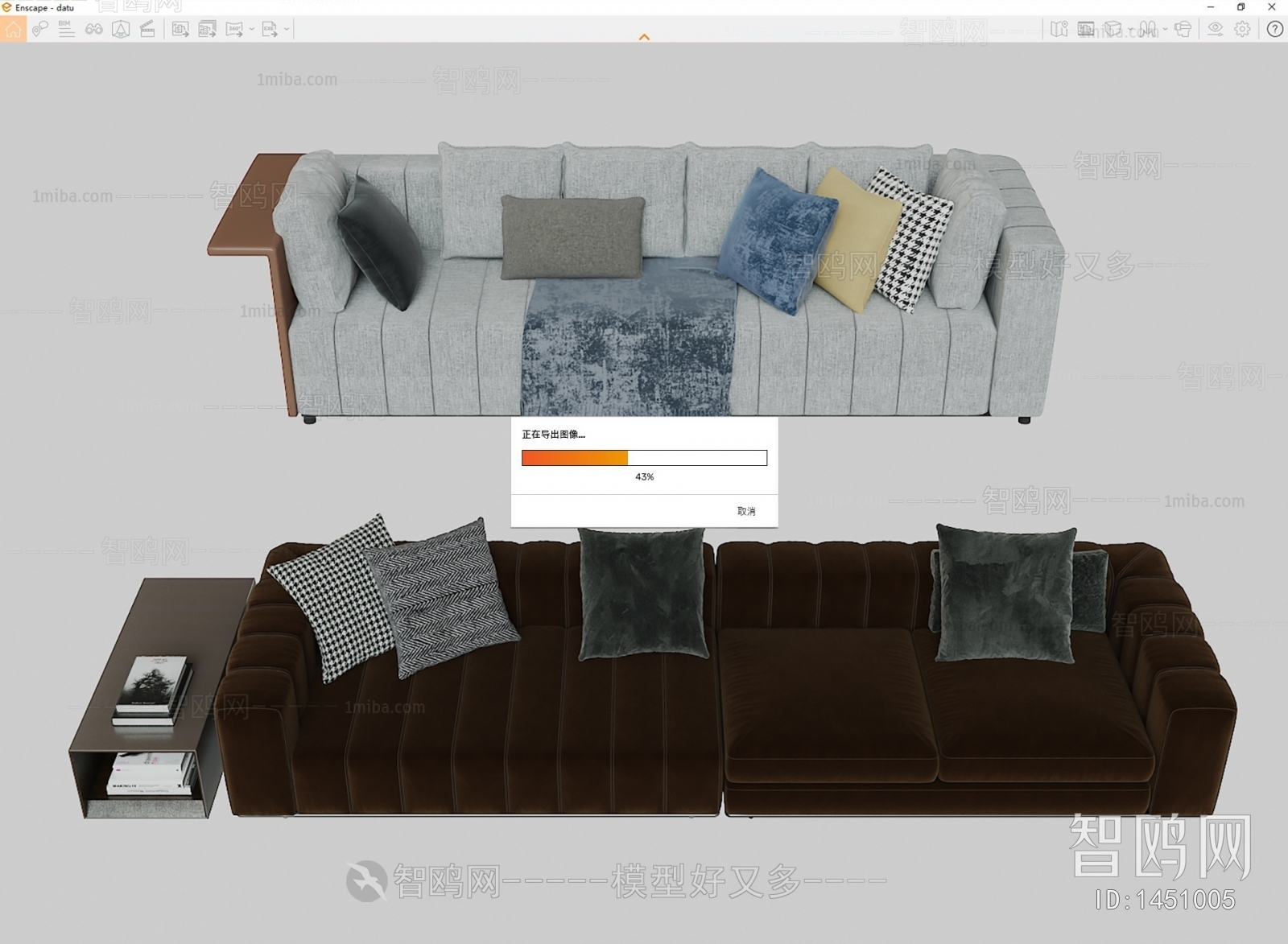1288x944 pixels.
Task: Enable the VR headset icon
Action: coord(1183,29)
